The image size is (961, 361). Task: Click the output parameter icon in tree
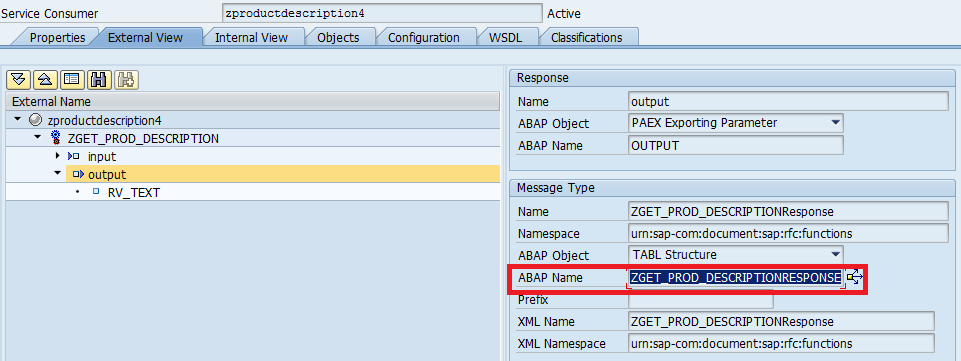tap(78, 175)
